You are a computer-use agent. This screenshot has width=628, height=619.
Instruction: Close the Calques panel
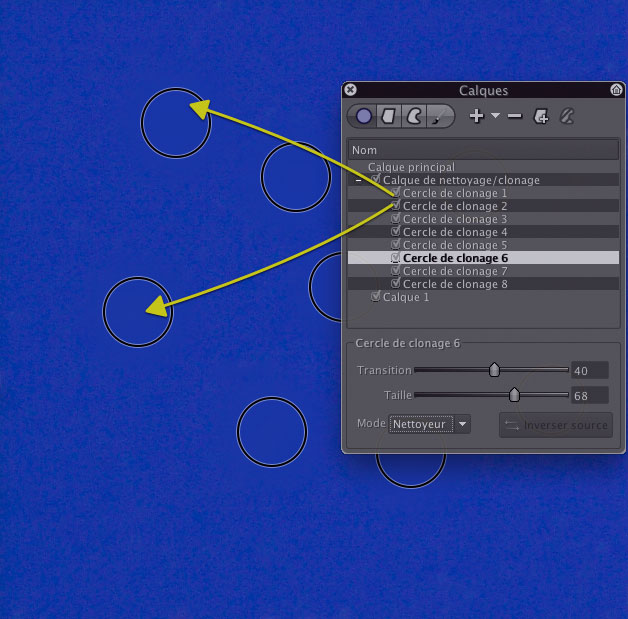(x=350, y=90)
